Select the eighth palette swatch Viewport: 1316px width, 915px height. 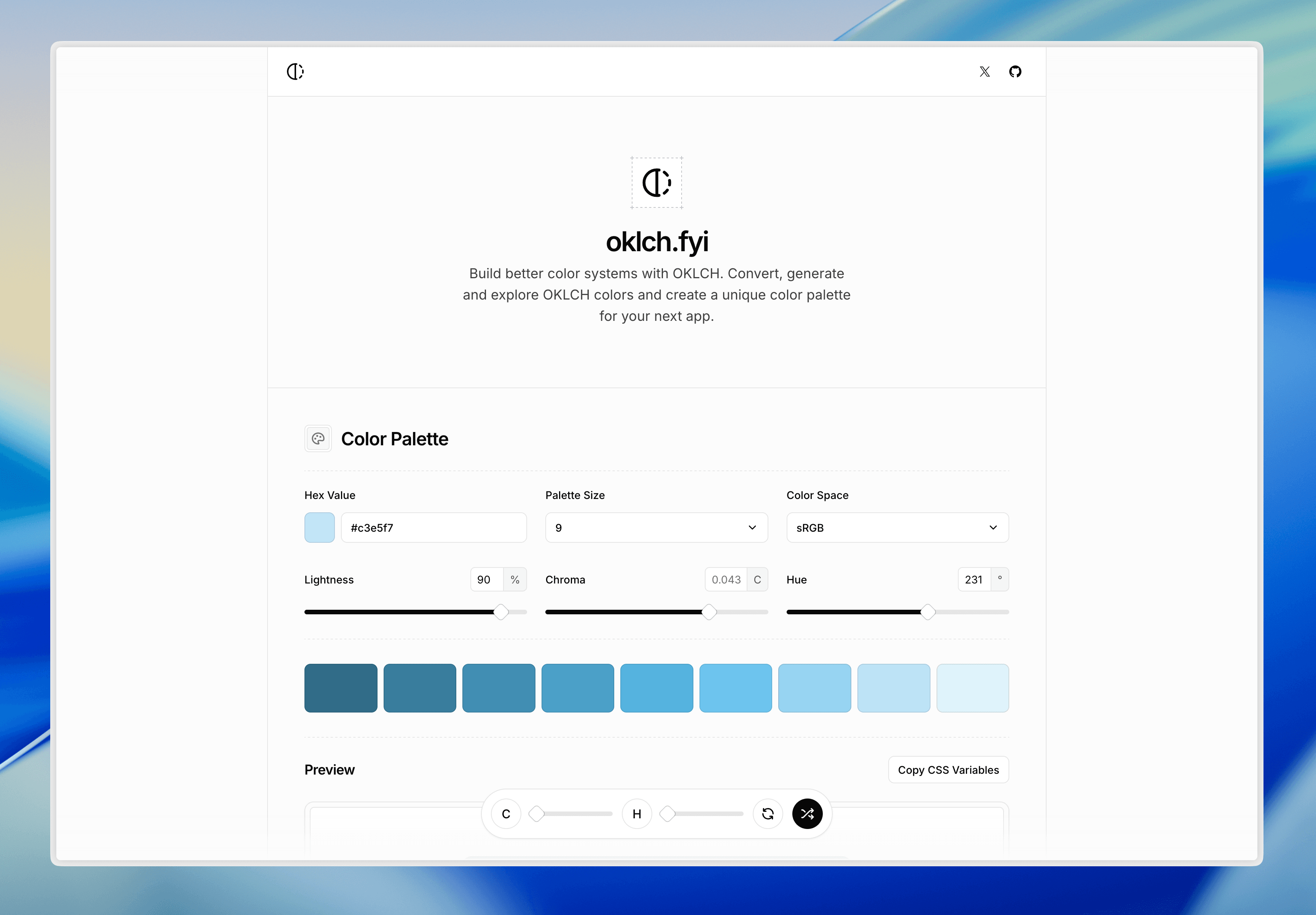tap(894, 688)
